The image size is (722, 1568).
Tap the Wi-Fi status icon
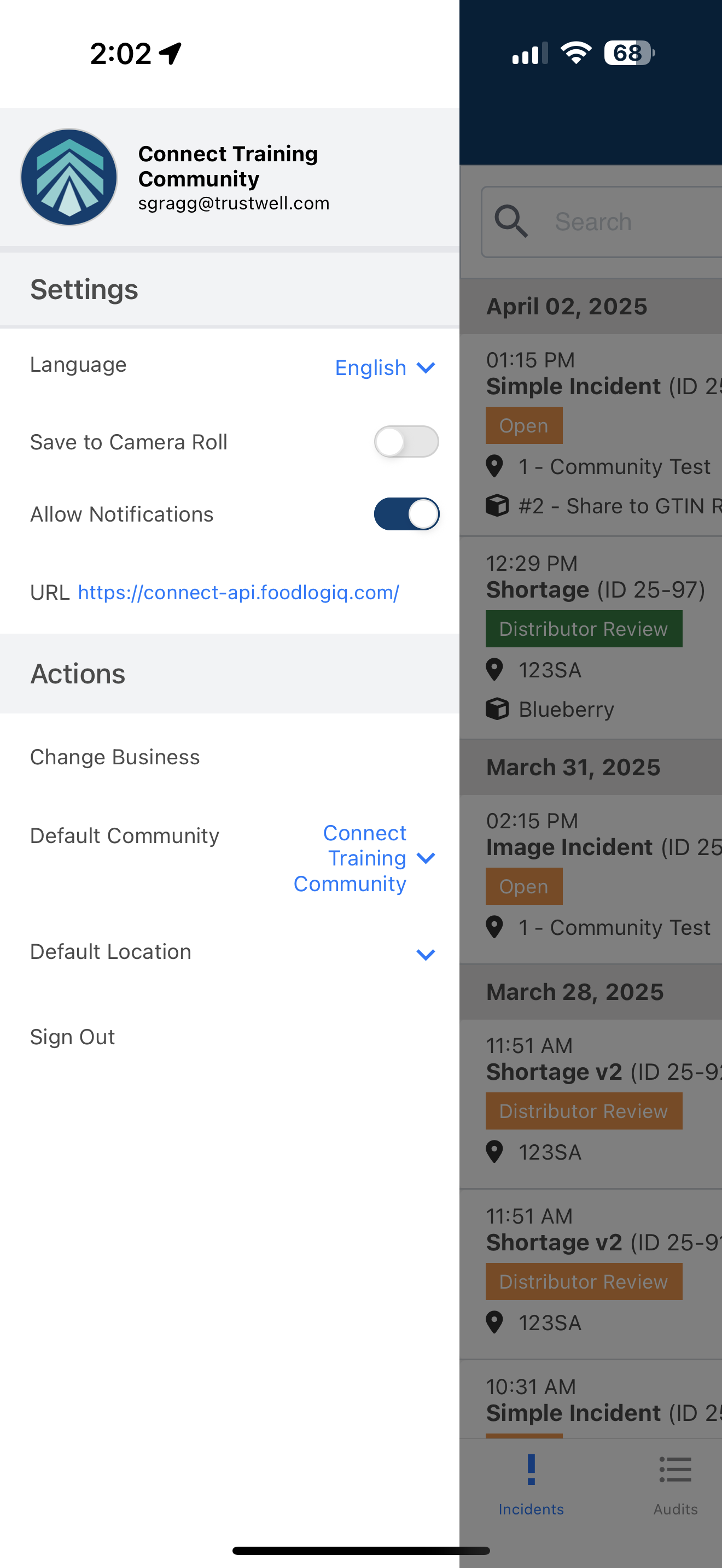(x=576, y=53)
